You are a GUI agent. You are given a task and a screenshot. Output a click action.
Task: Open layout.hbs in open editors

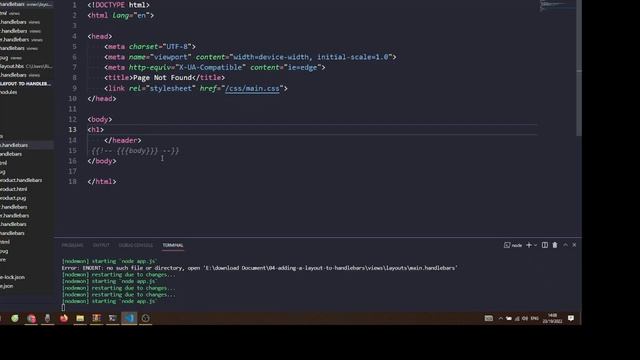coord(26,66)
